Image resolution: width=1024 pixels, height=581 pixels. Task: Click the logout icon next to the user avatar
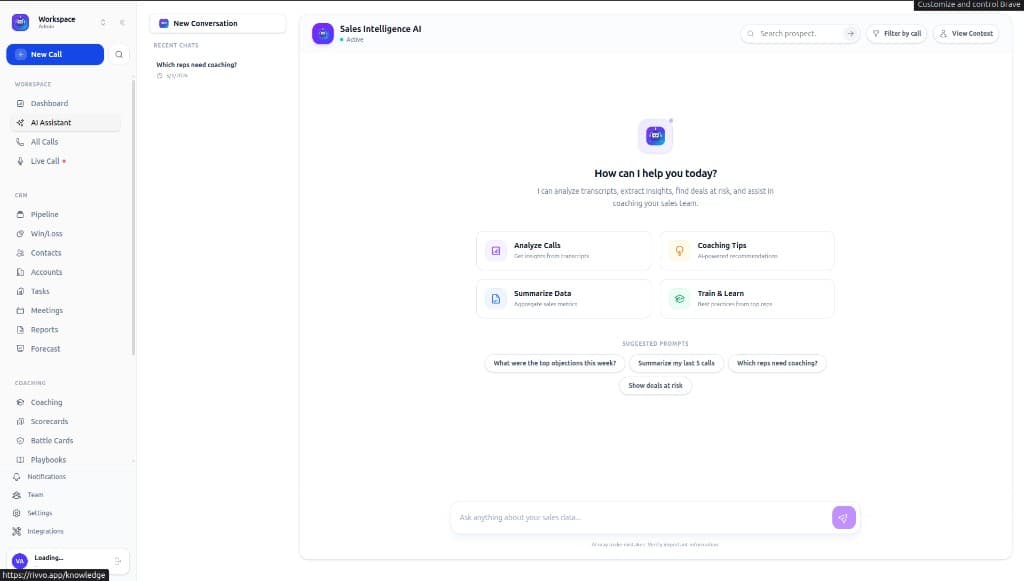[x=118, y=561]
